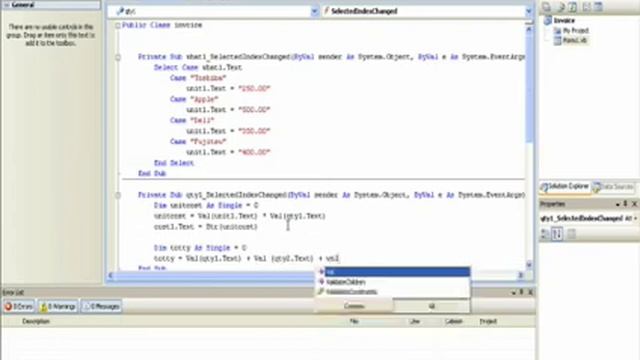Switch IntelliSense list to Common tab
Viewport: 640px width, 360px height.
tap(354, 306)
